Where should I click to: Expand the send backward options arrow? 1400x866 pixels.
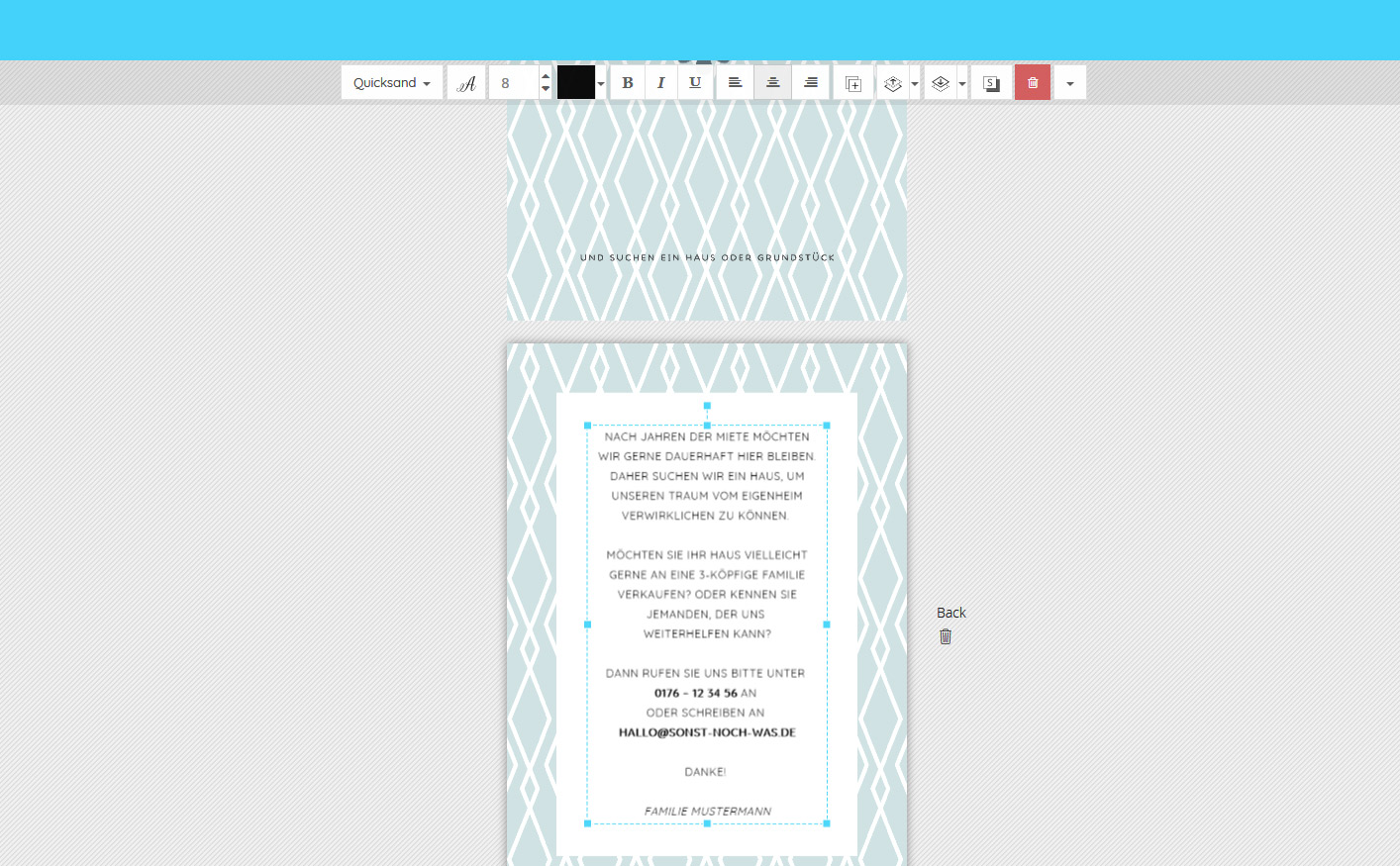(962, 84)
